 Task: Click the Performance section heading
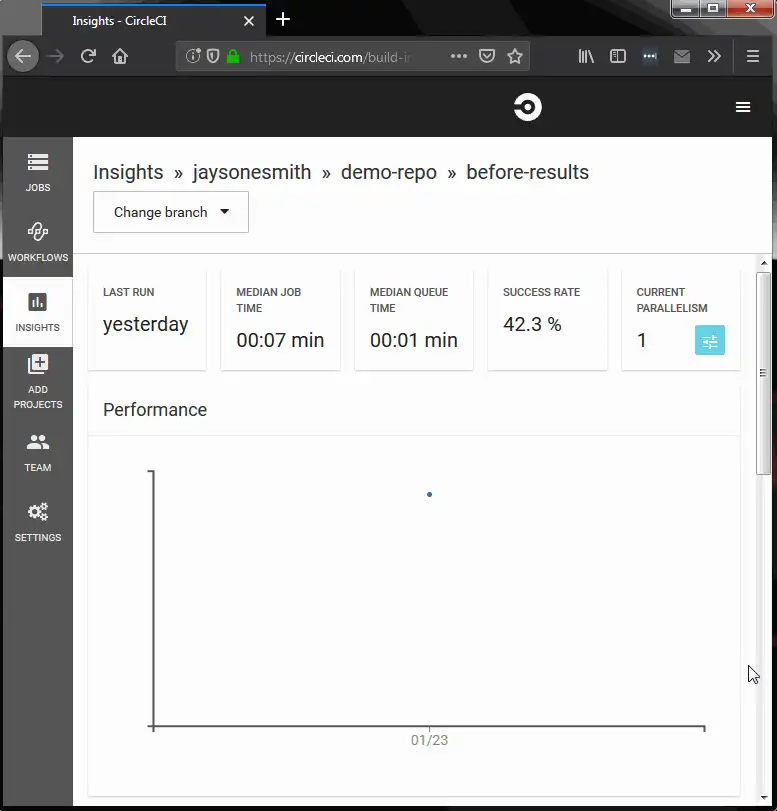(x=155, y=410)
